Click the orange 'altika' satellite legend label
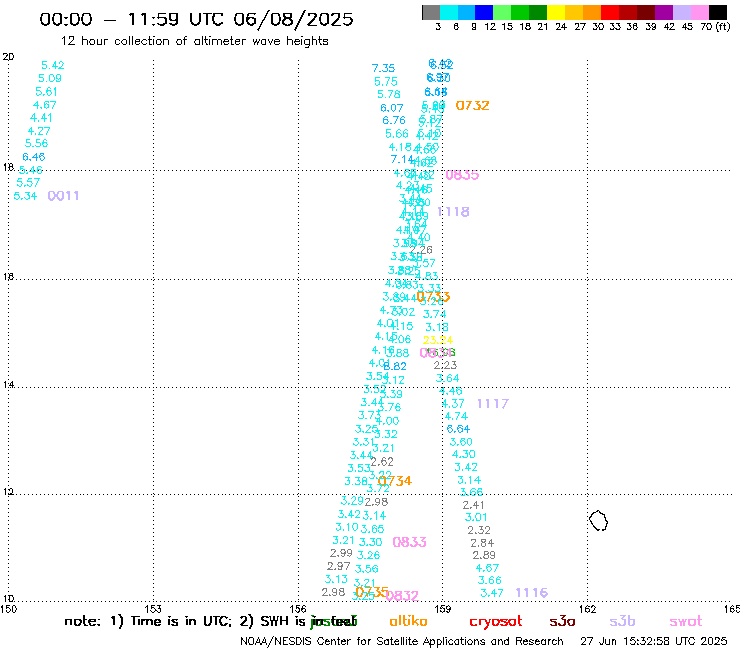Image resolution: width=740 pixels, height=650 pixels. pos(408,621)
